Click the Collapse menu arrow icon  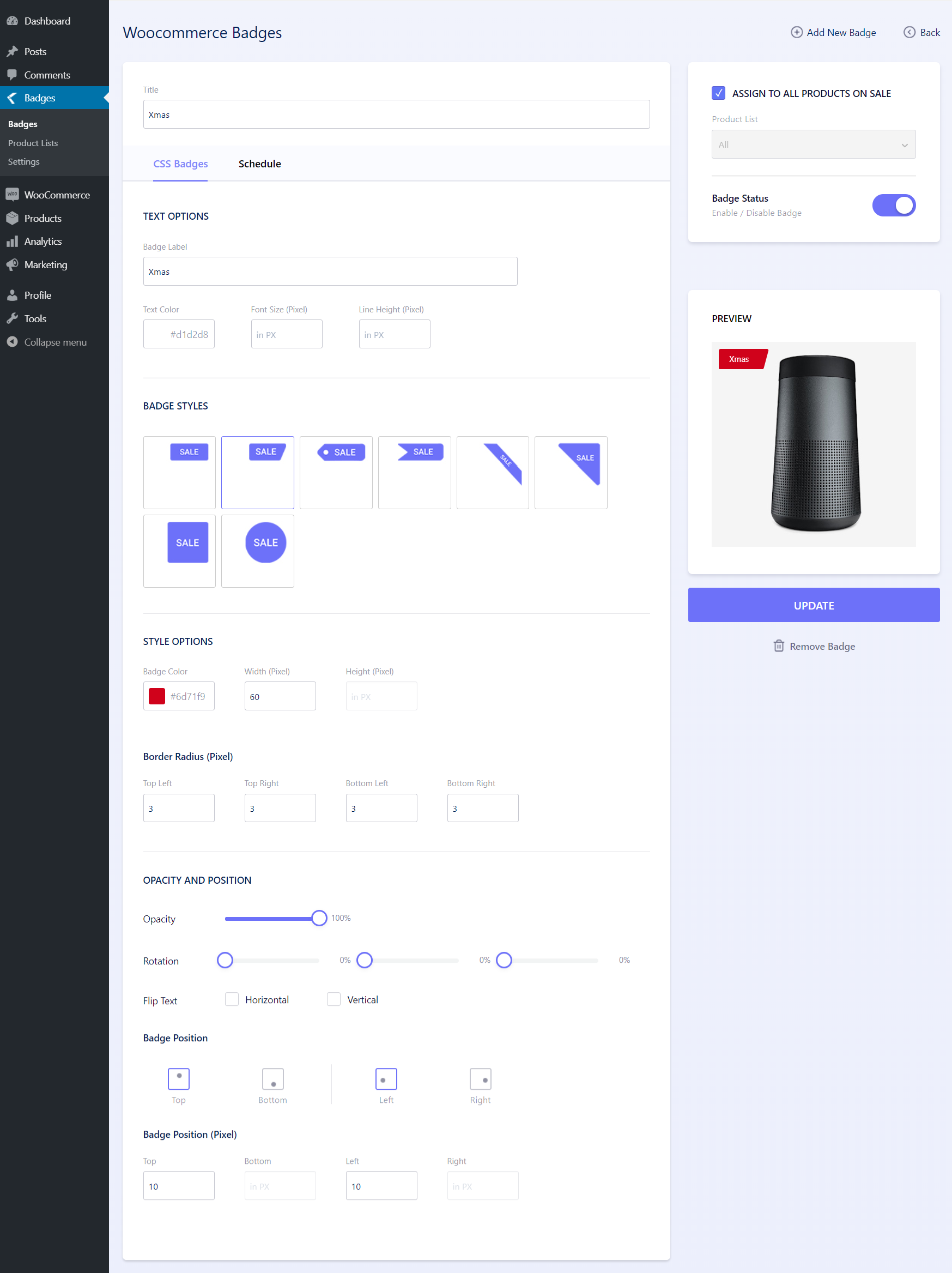pos(12,342)
